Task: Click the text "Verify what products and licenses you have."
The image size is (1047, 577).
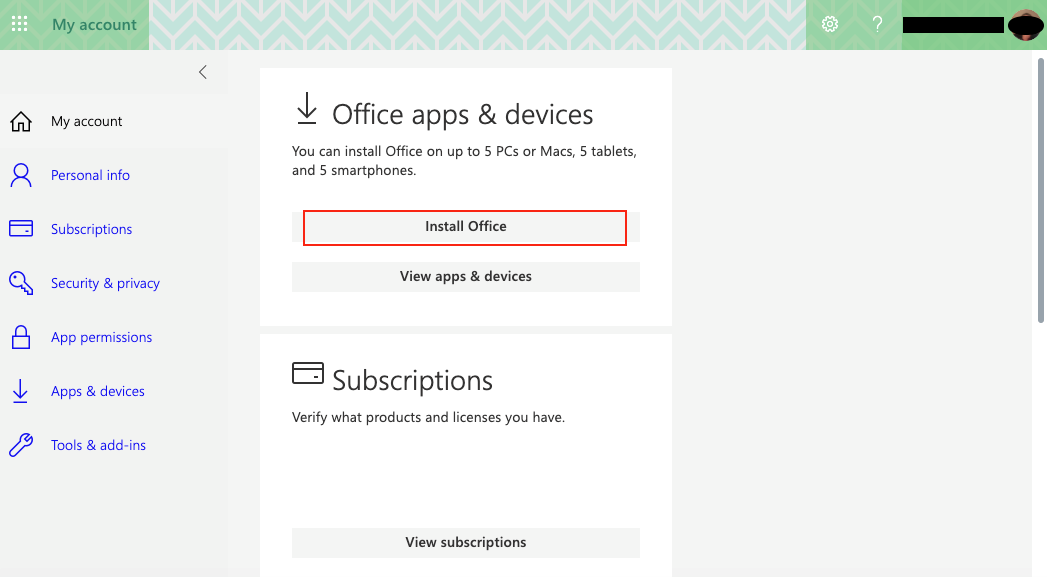Action: pos(428,417)
